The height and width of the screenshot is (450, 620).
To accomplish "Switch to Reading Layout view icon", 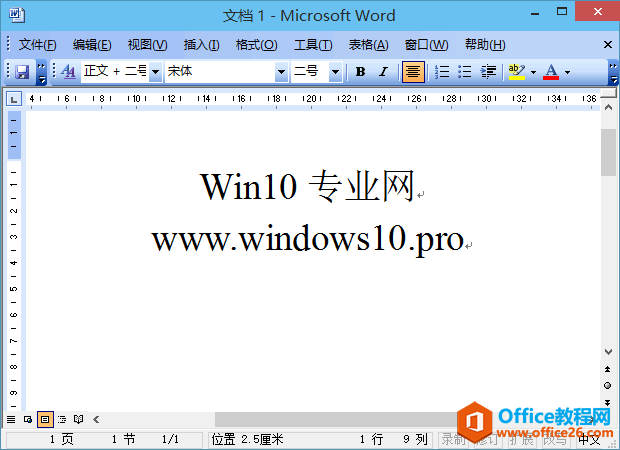I will pos(79,420).
